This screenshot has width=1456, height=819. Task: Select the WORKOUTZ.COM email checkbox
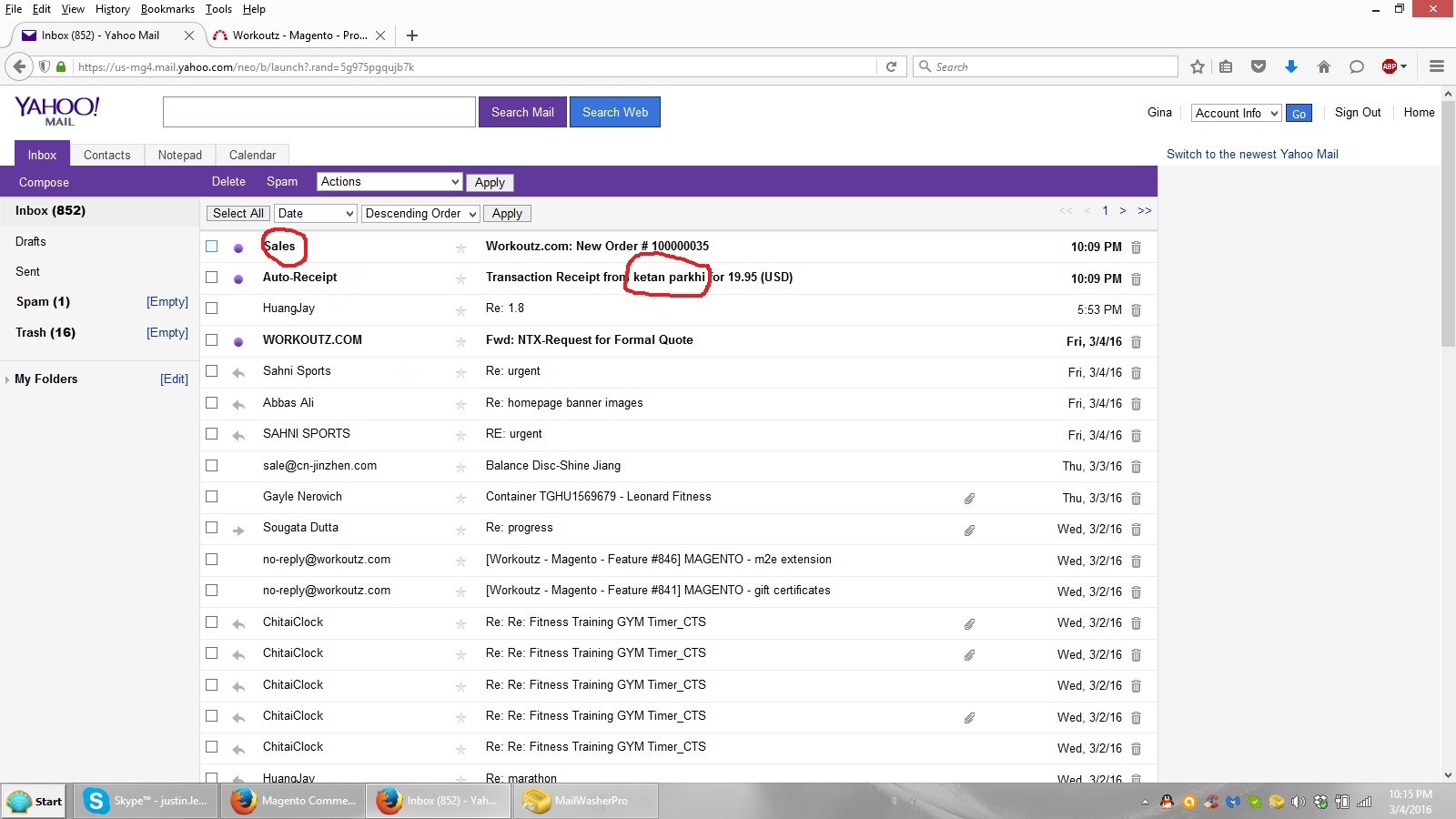point(212,339)
